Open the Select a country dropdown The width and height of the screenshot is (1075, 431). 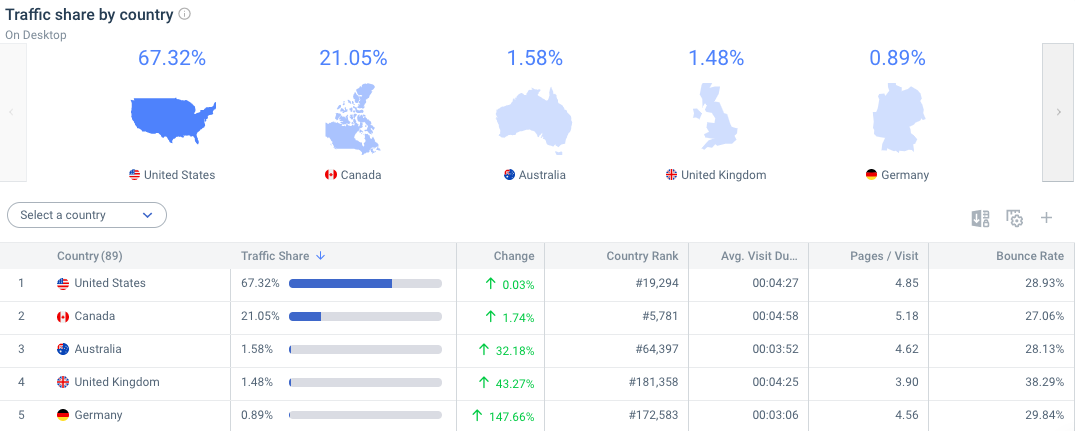pos(87,215)
